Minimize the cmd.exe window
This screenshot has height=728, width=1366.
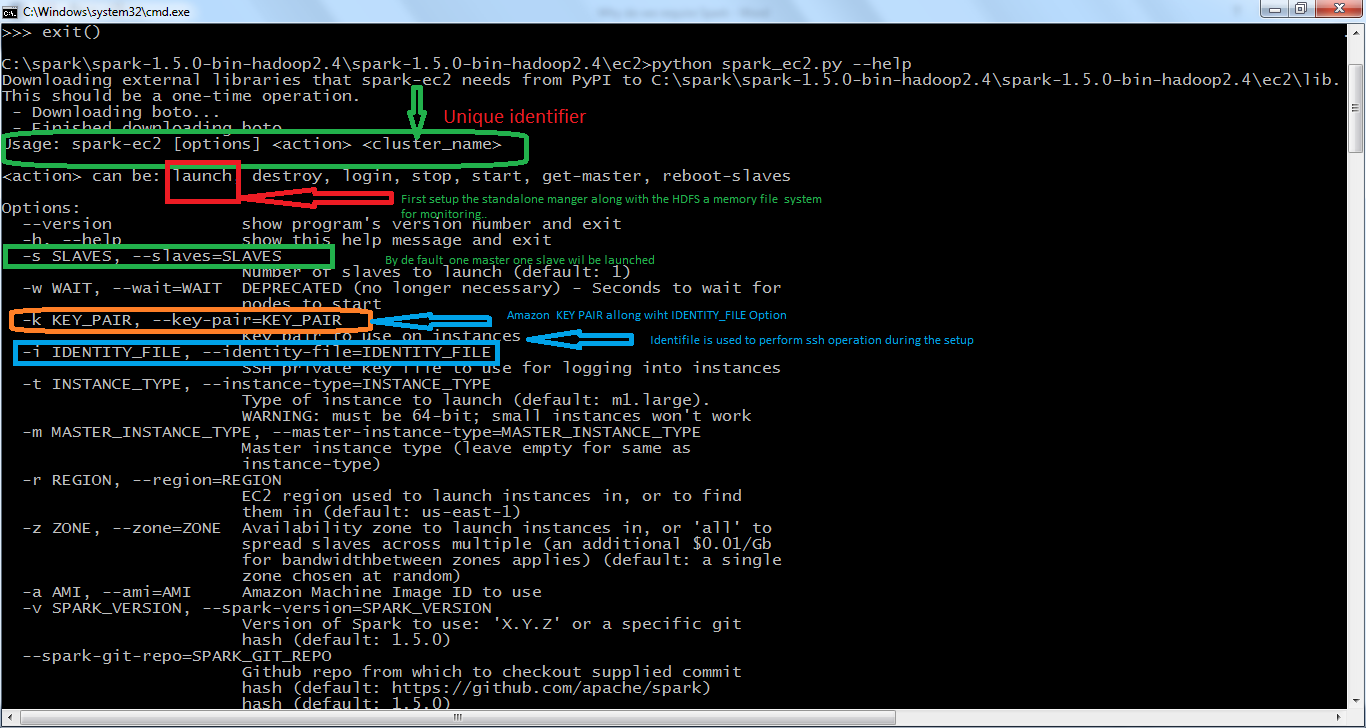point(1273,9)
